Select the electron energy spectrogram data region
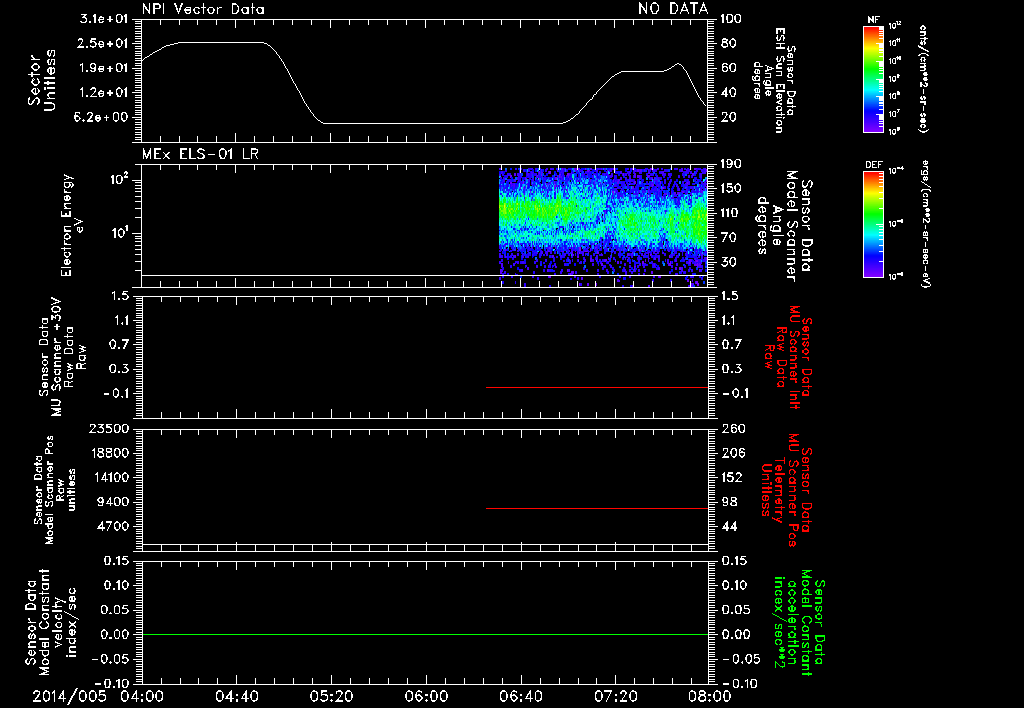The width and height of the screenshot is (1024, 708). [603, 227]
